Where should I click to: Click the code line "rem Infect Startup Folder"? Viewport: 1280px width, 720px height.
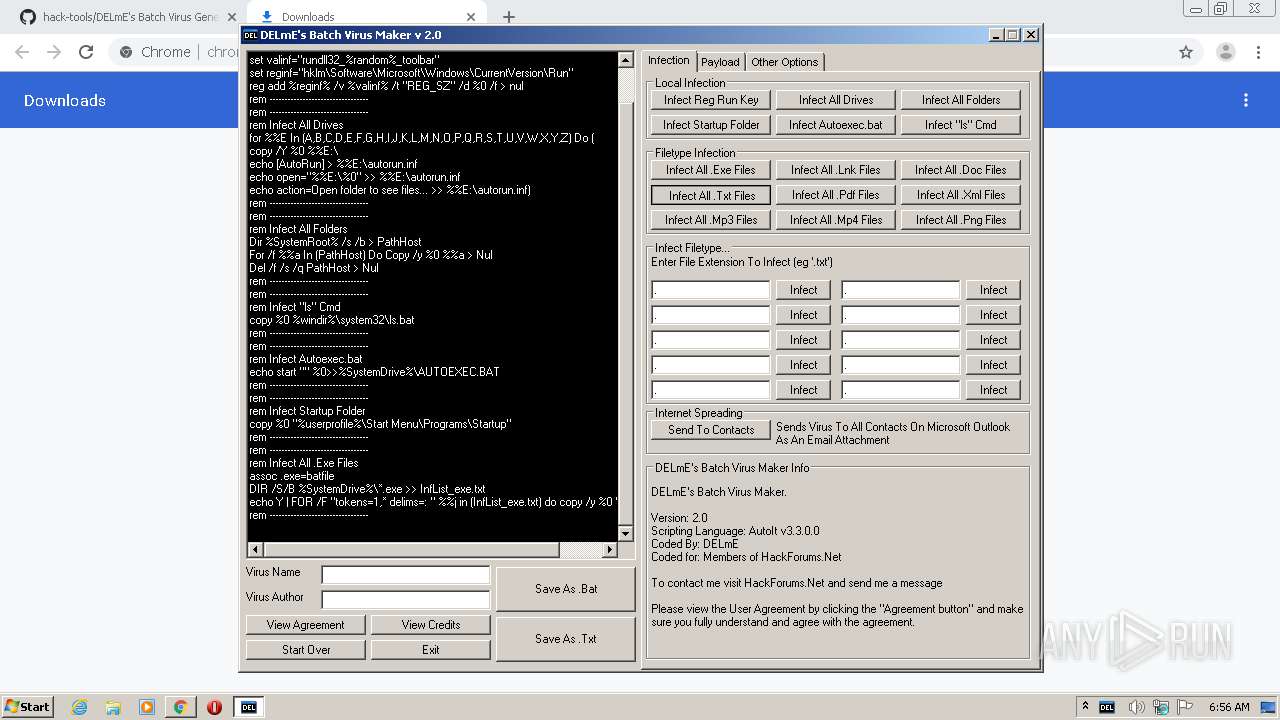[x=307, y=411]
